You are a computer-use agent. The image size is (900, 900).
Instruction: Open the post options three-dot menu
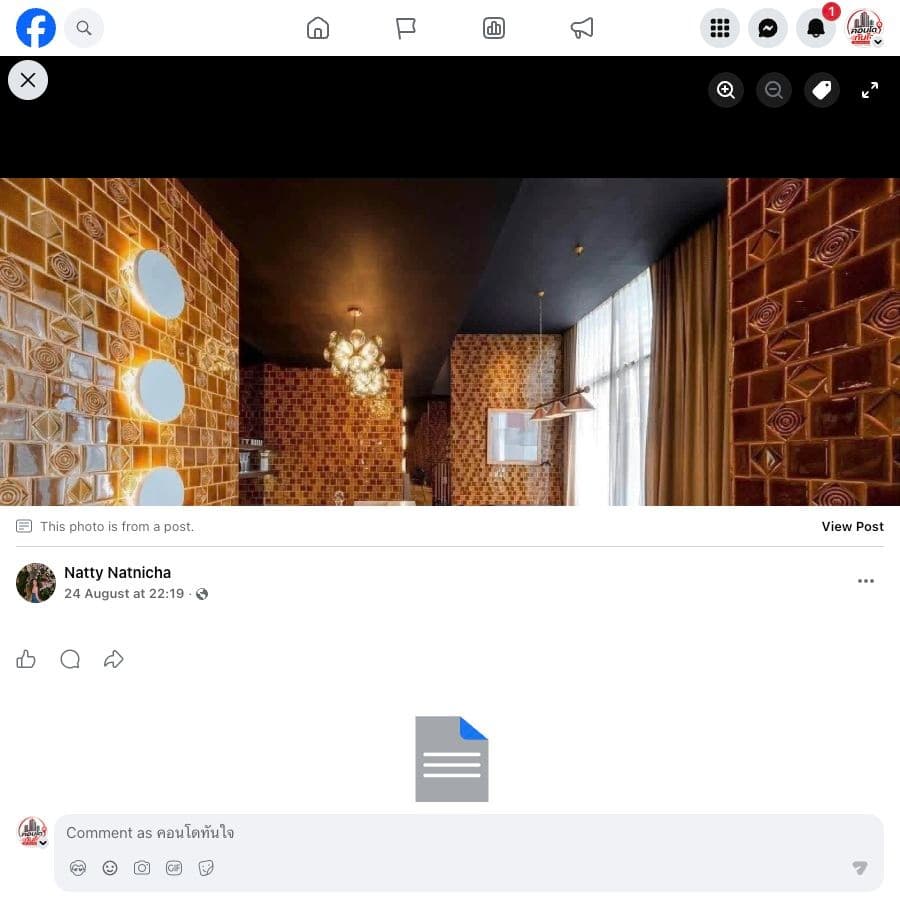866,581
